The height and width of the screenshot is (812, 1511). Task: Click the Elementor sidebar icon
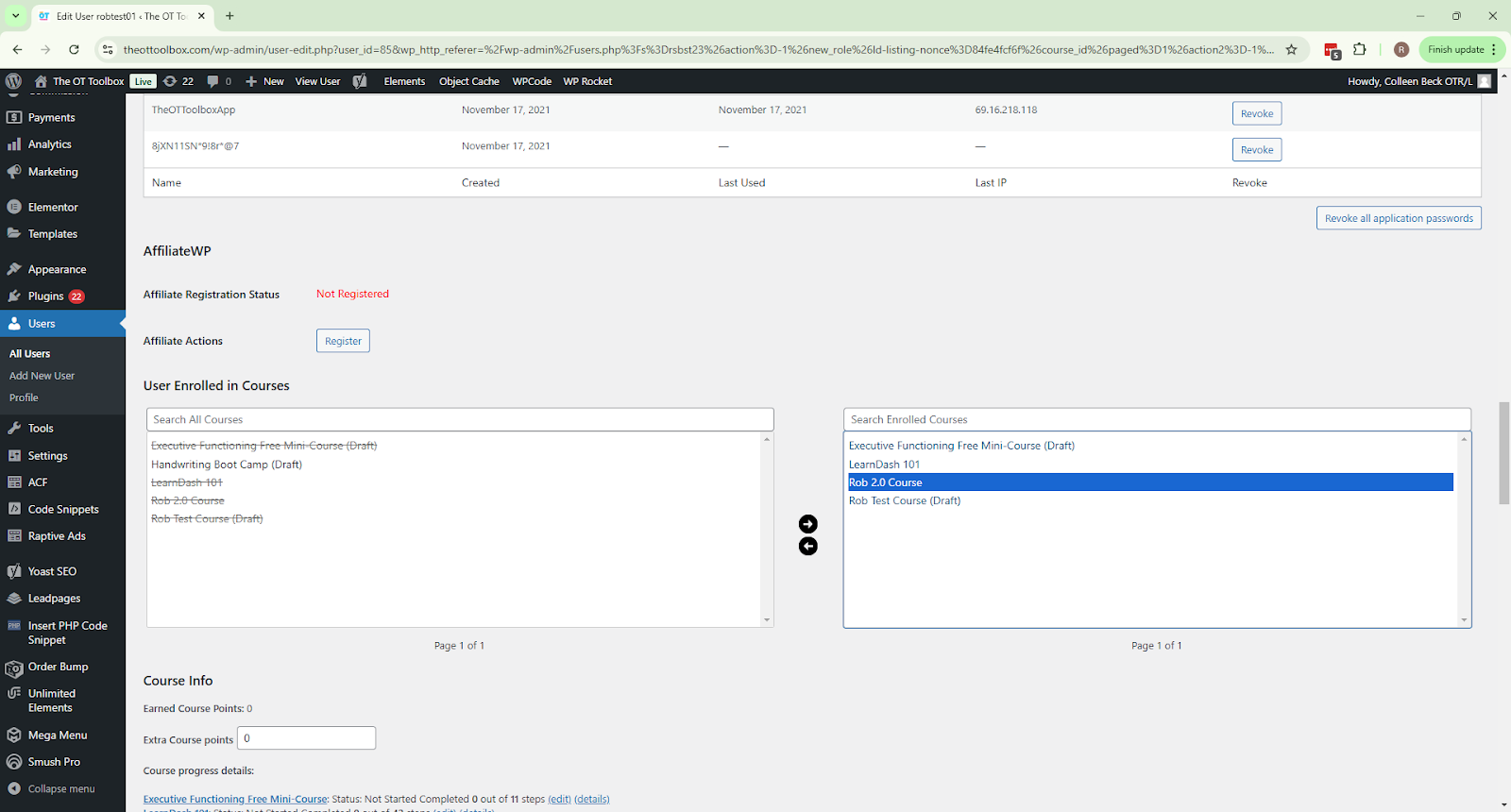point(14,207)
